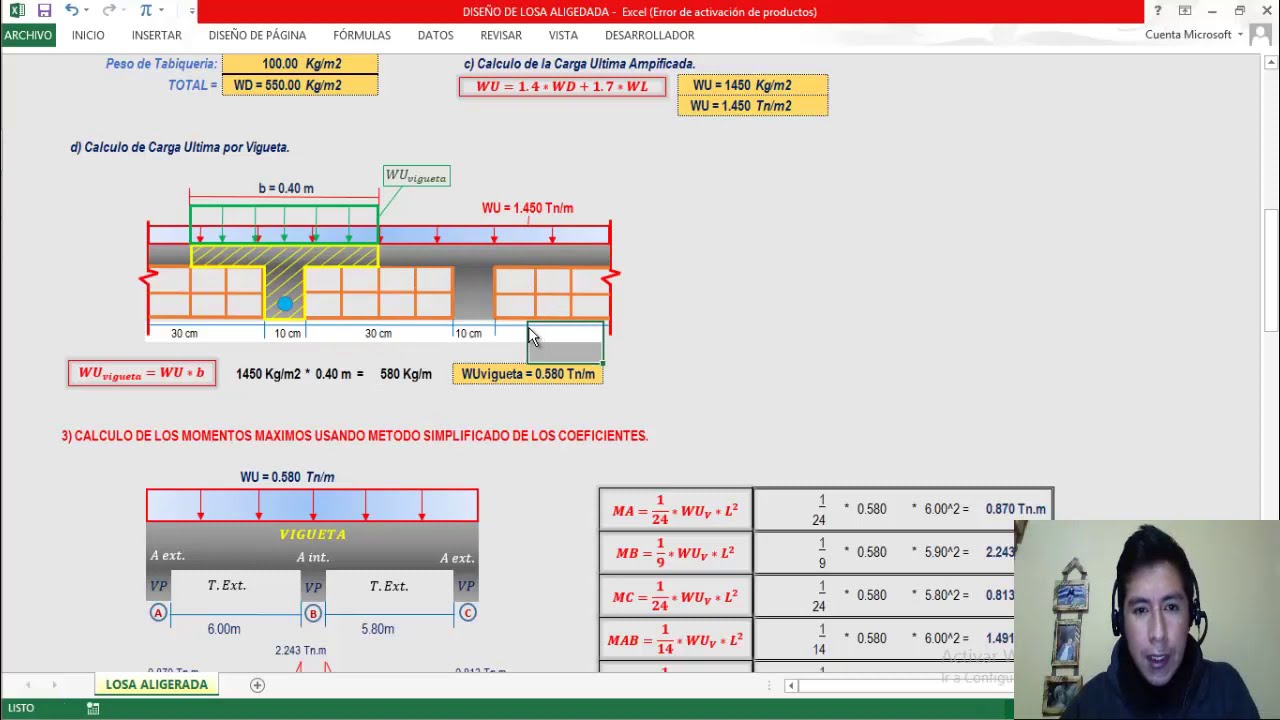Open the redo history dropdown arrow
The width and height of the screenshot is (1280, 720).
(x=125, y=11)
